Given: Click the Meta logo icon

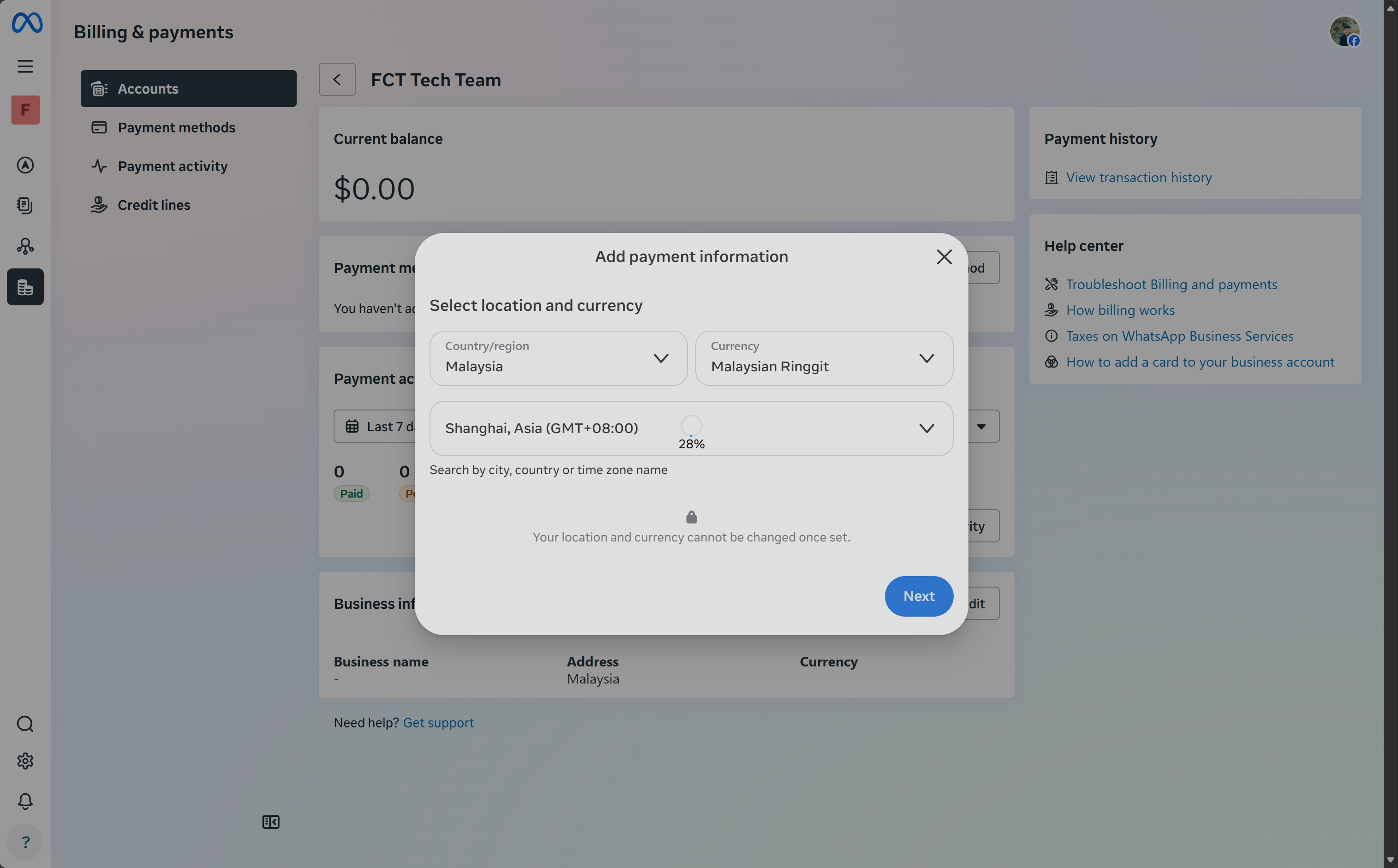Looking at the screenshot, I should tap(26, 23).
